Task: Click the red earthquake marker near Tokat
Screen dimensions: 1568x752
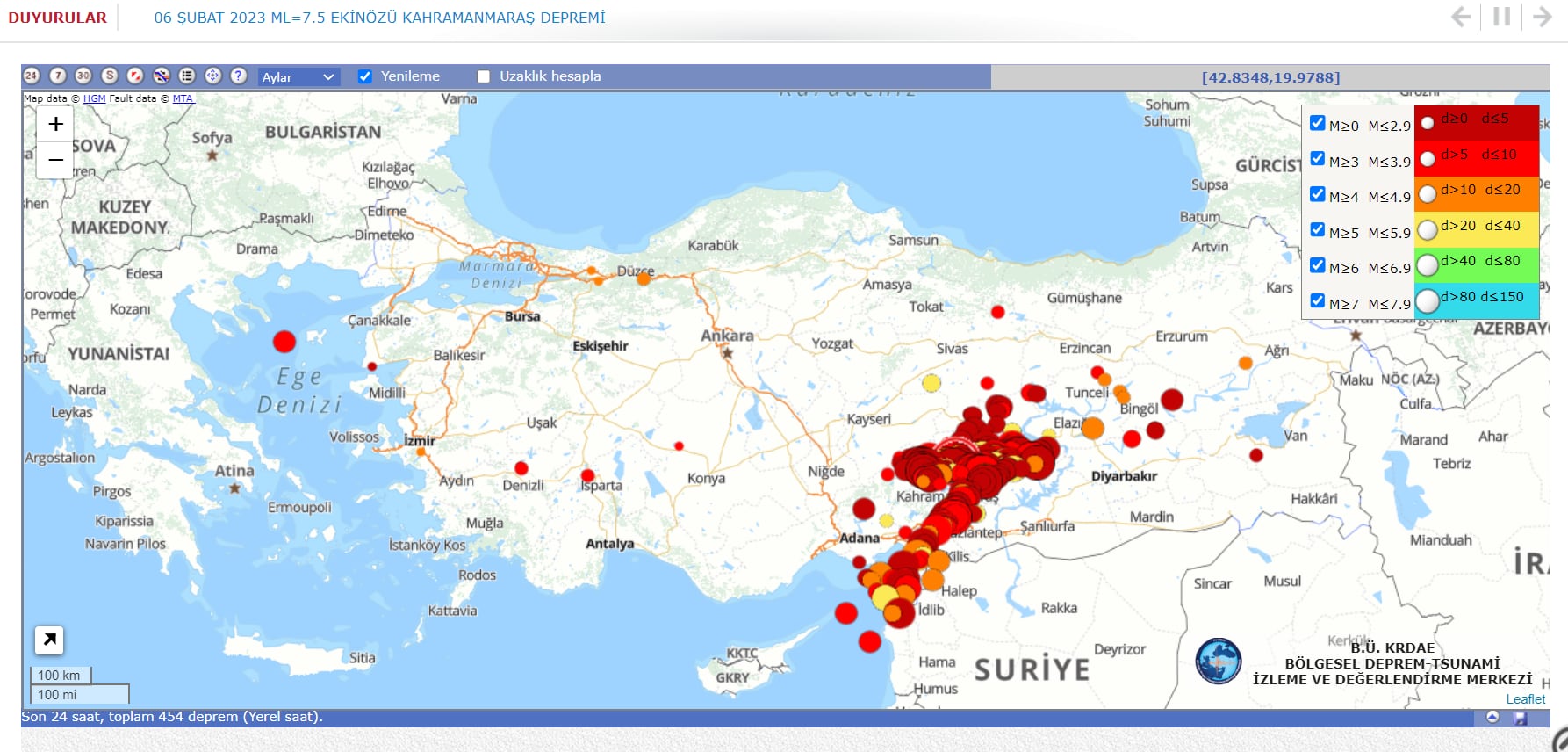Action: [997, 312]
